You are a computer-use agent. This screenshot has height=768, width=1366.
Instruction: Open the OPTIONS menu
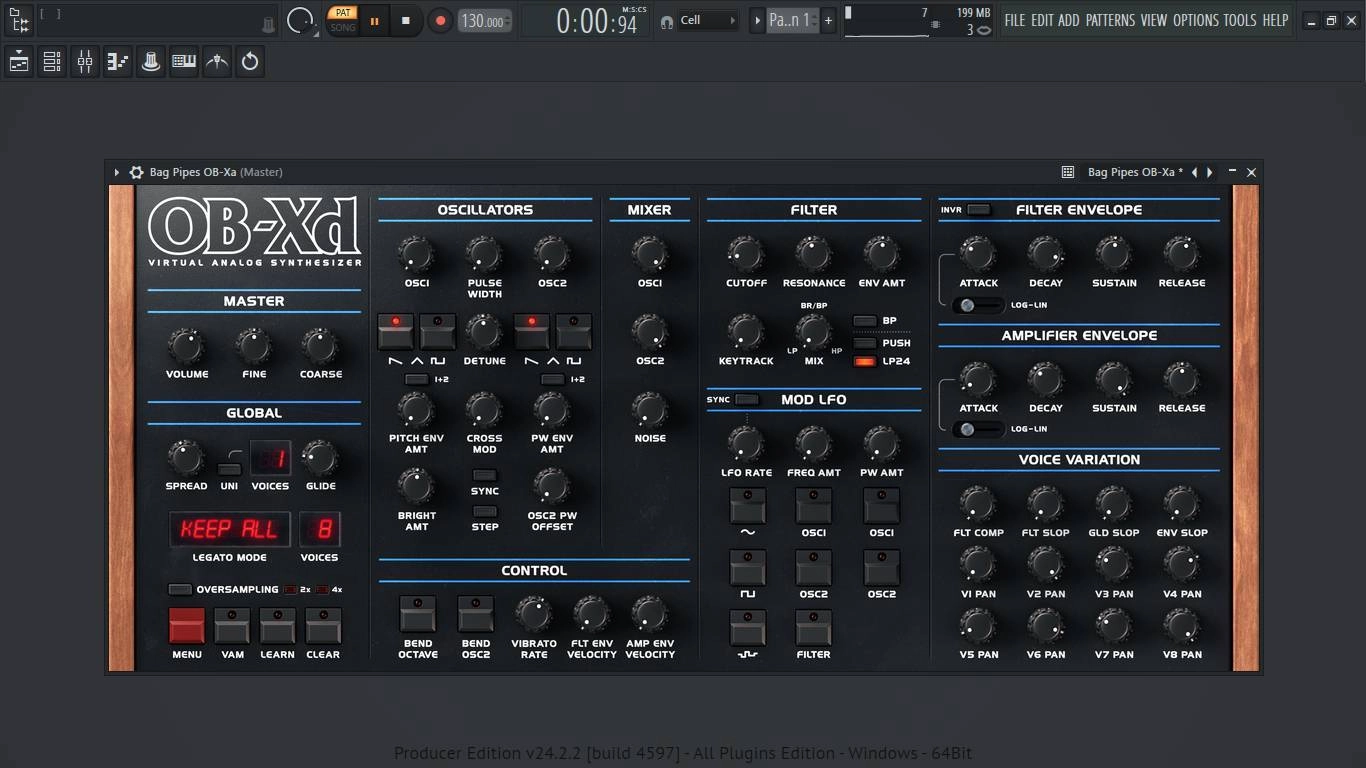tap(1196, 20)
